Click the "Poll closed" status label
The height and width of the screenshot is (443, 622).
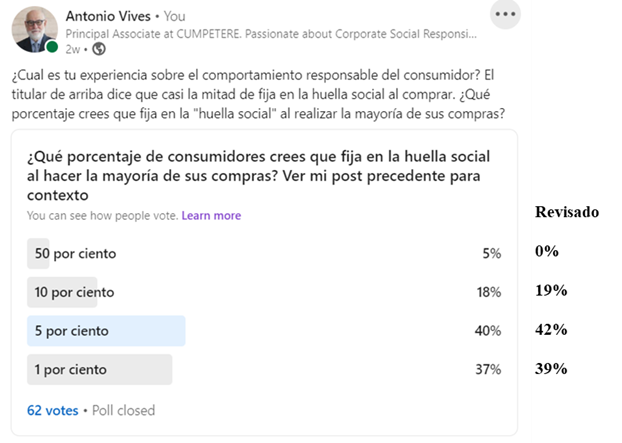coord(123,410)
